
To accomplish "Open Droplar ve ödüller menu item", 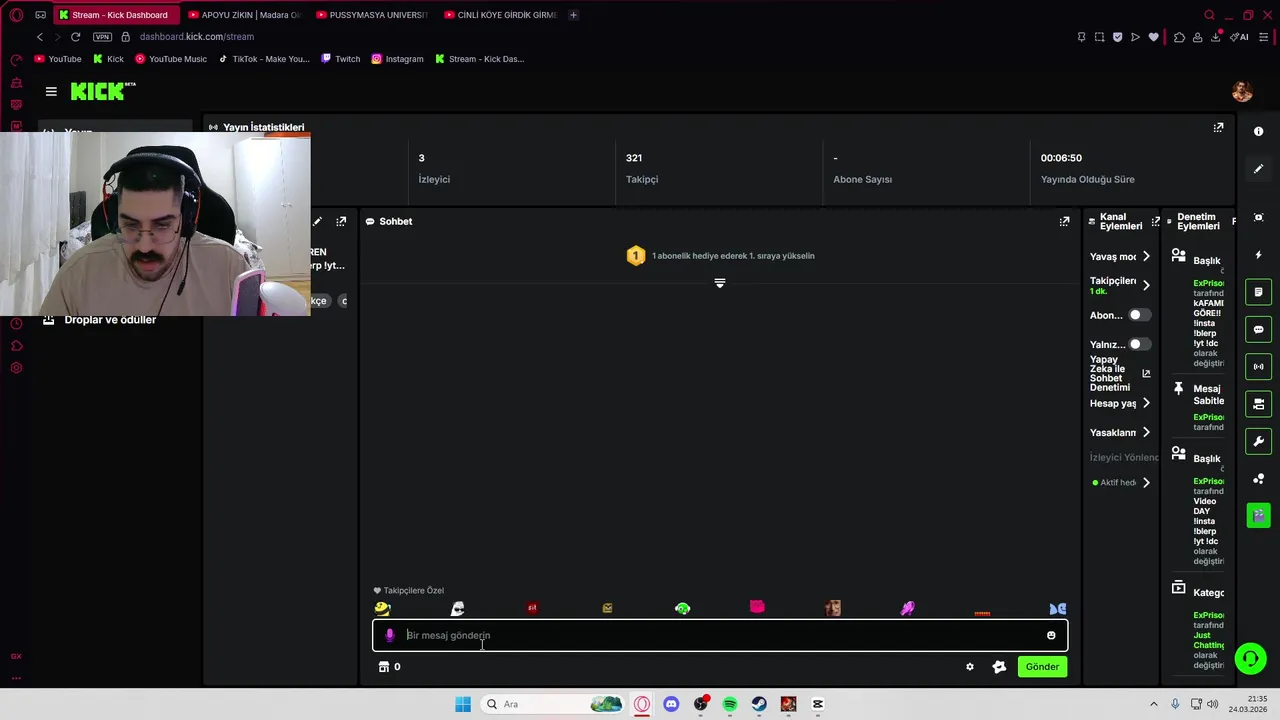I will [100, 320].
